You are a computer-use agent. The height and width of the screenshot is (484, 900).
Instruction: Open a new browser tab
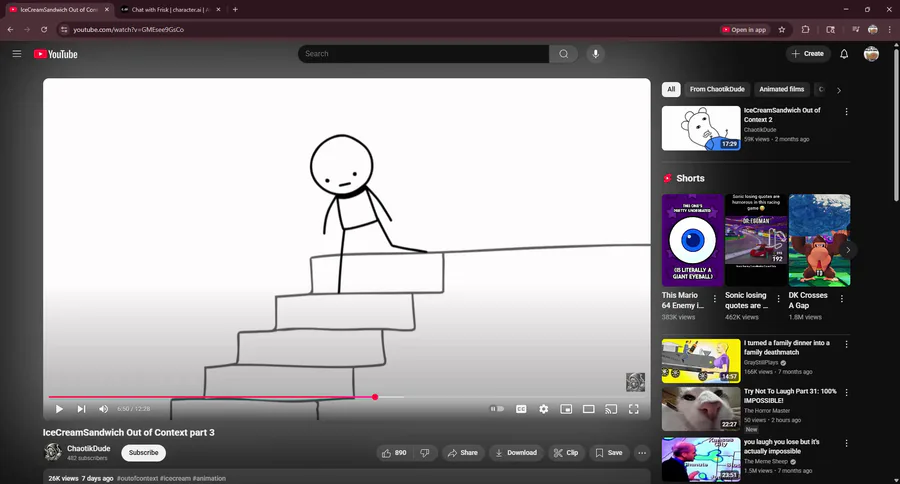click(x=235, y=10)
